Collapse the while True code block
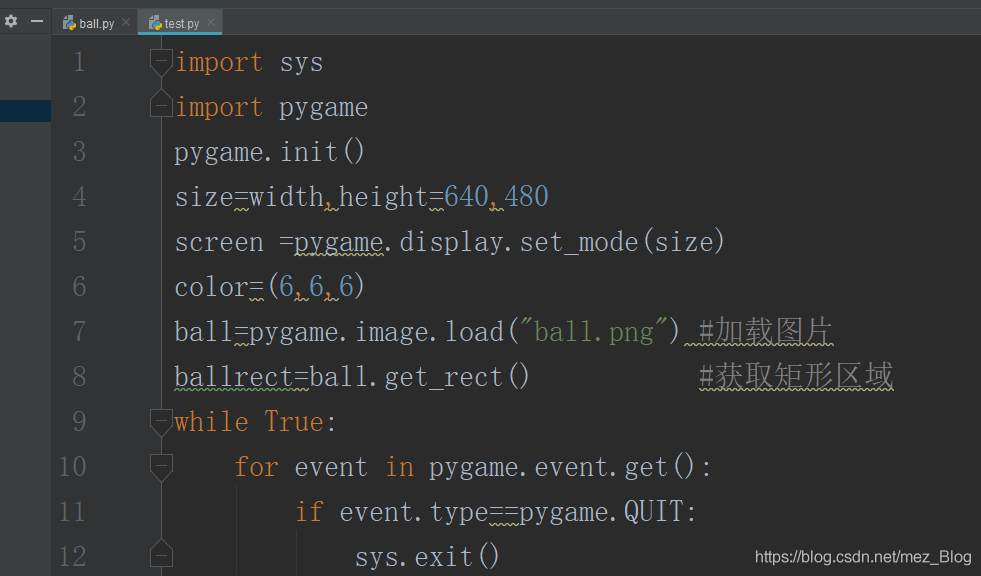This screenshot has width=981, height=576. [x=161, y=421]
